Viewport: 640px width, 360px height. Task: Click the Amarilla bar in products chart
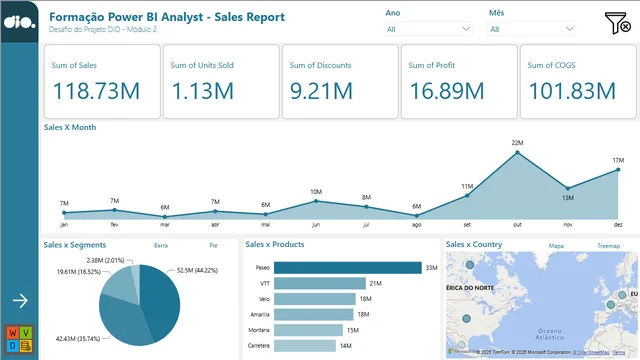pyautogui.click(x=313, y=314)
